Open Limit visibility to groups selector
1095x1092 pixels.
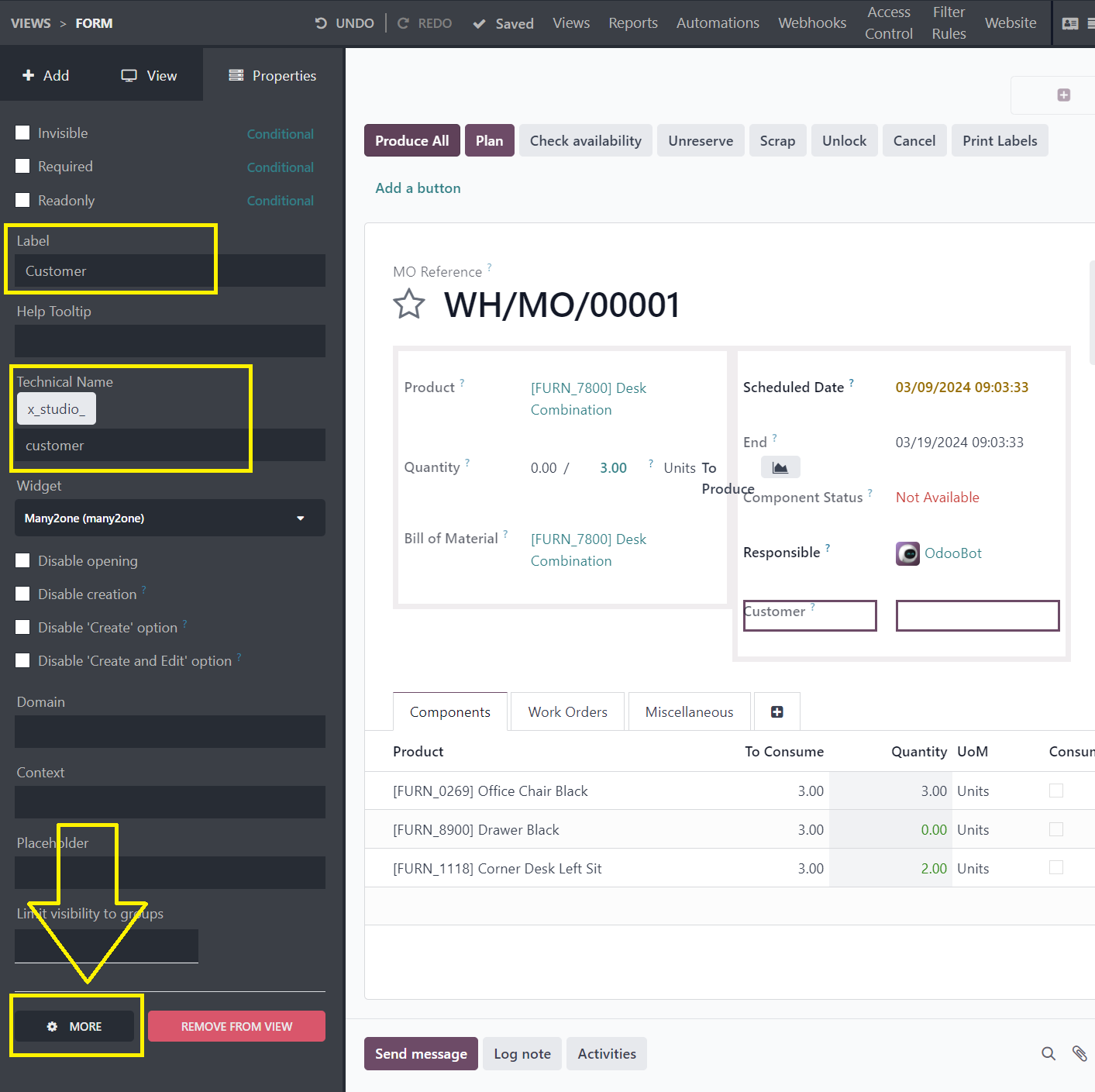tap(106, 946)
